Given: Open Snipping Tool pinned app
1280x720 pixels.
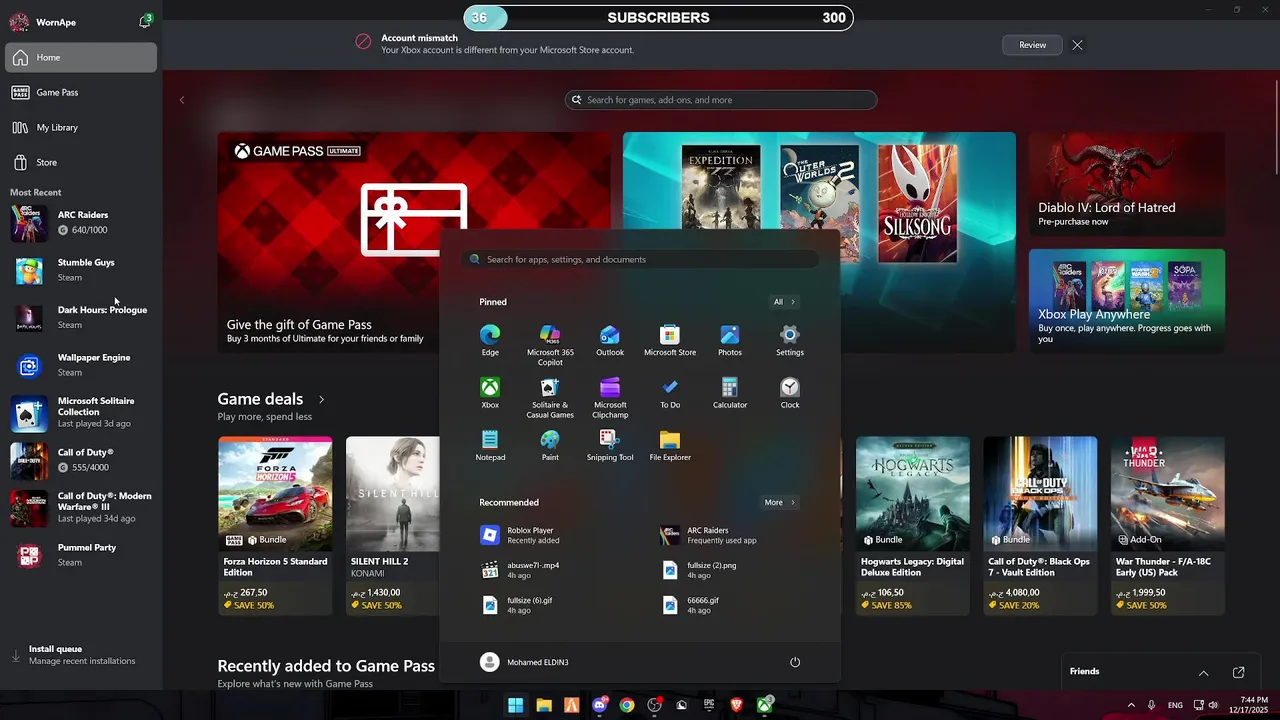Looking at the screenshot, I should click(x=610, y=445).
